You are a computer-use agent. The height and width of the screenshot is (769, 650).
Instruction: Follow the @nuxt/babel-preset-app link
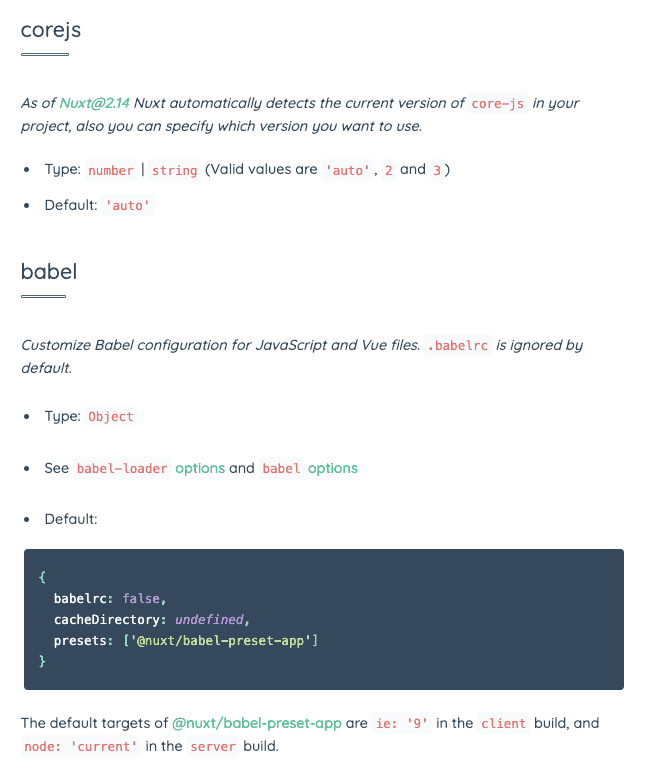[x=257, y=723]
